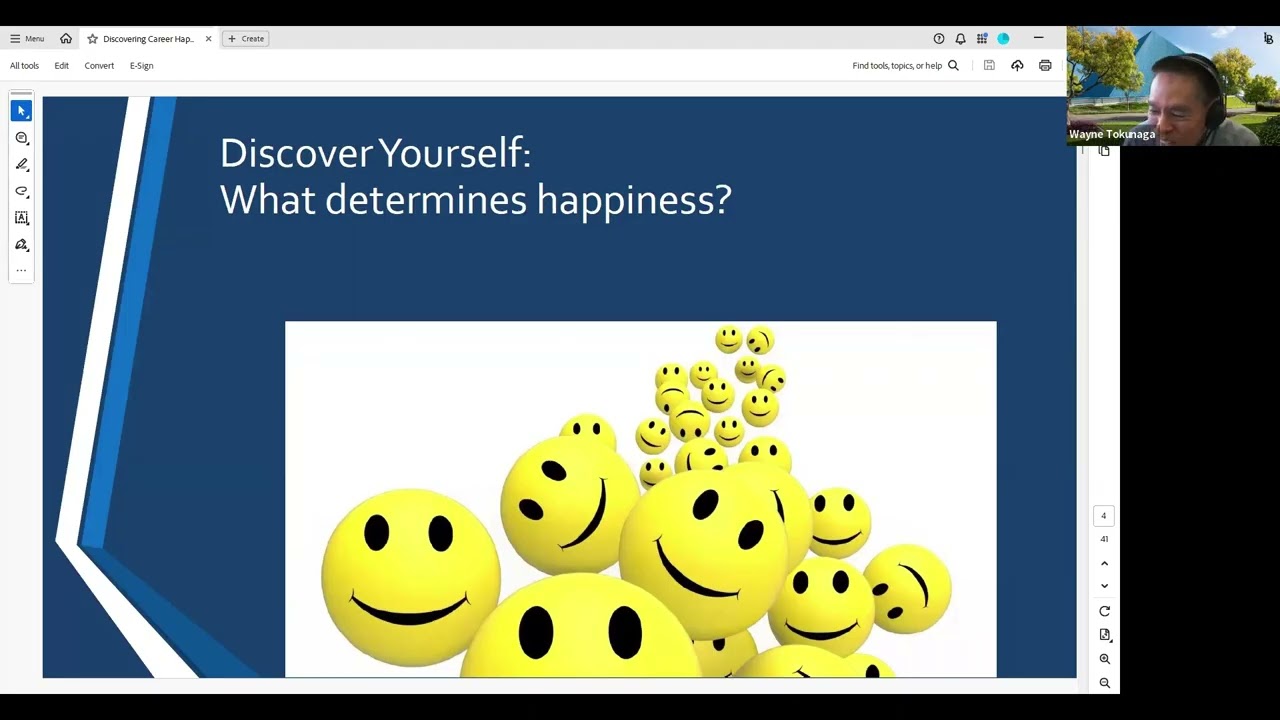Open the copy pages panel icon
1280x720 pixels.
(x=1104, y=151)
